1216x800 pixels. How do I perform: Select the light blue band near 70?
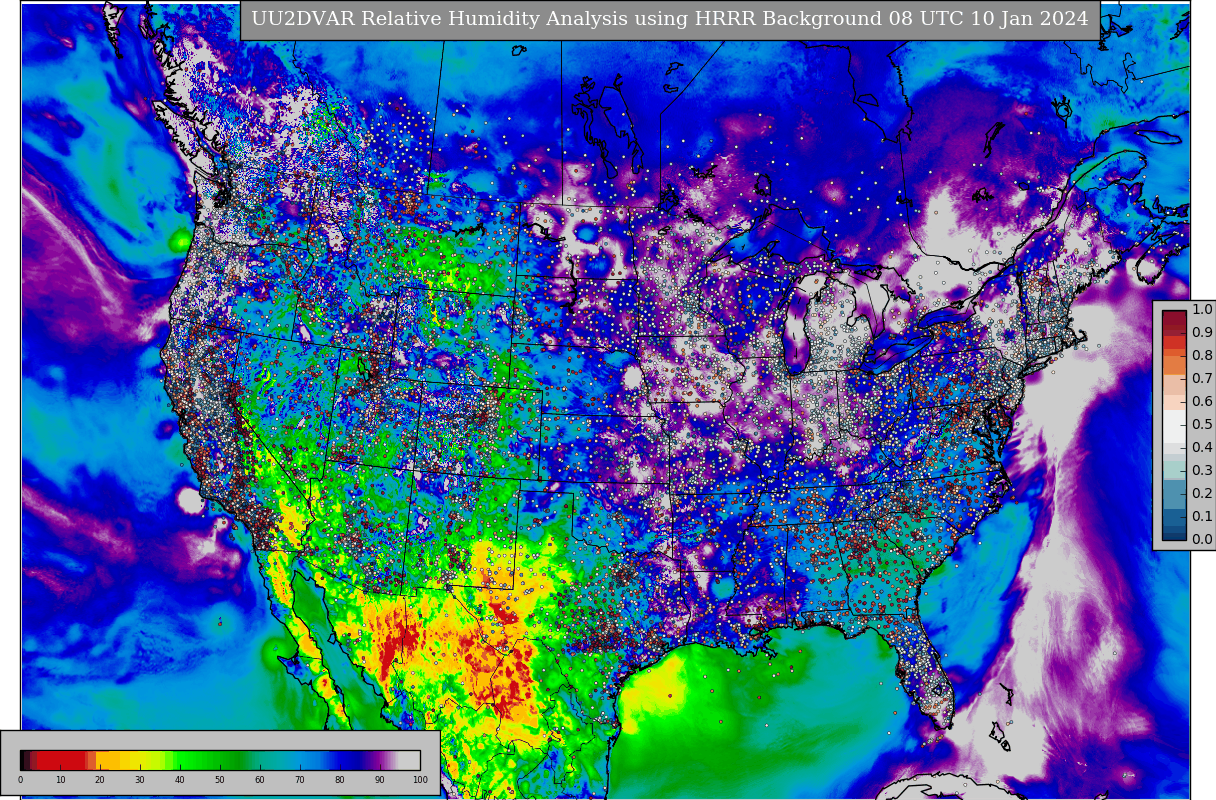tap(300, 760)
